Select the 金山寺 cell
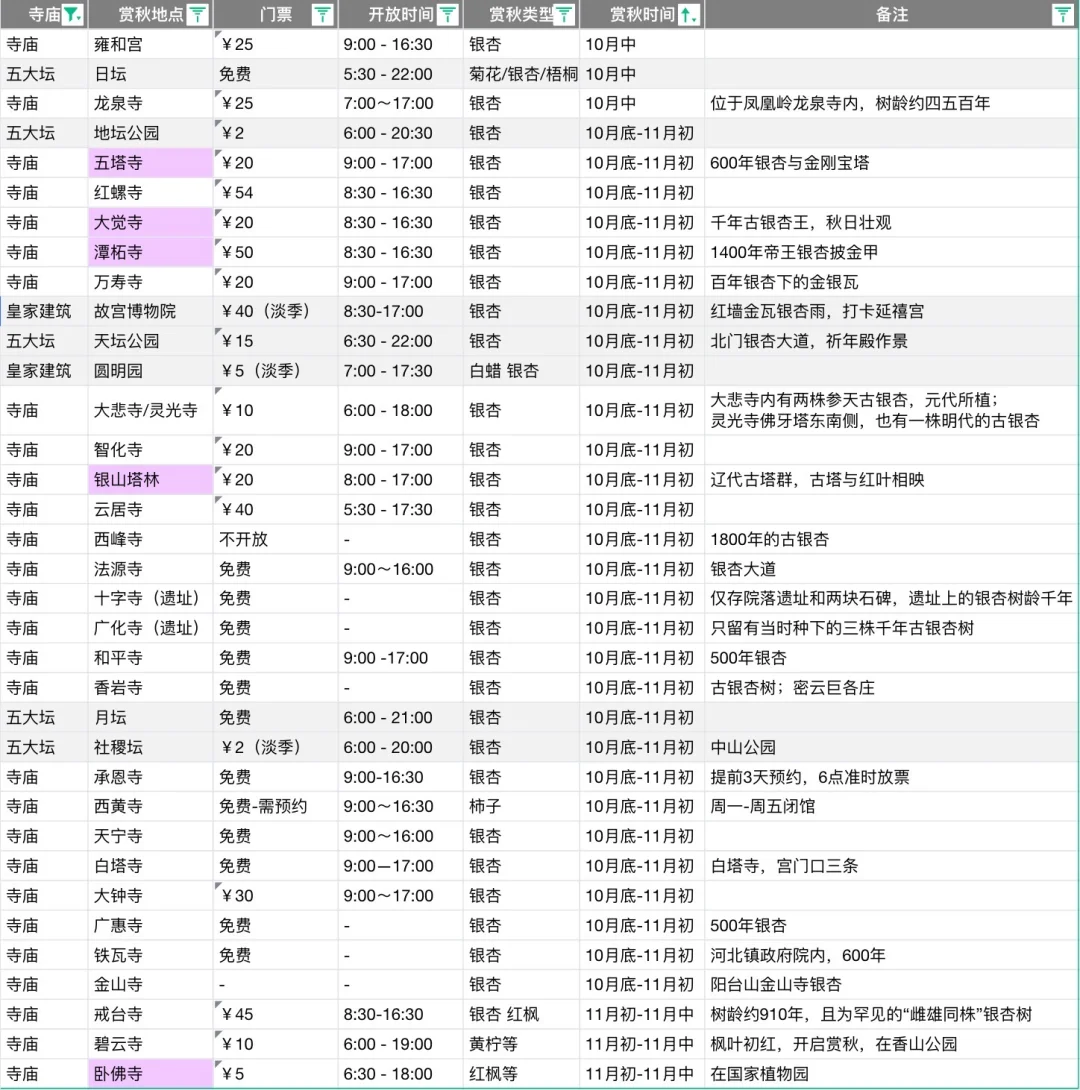 [x=150, y=985]
